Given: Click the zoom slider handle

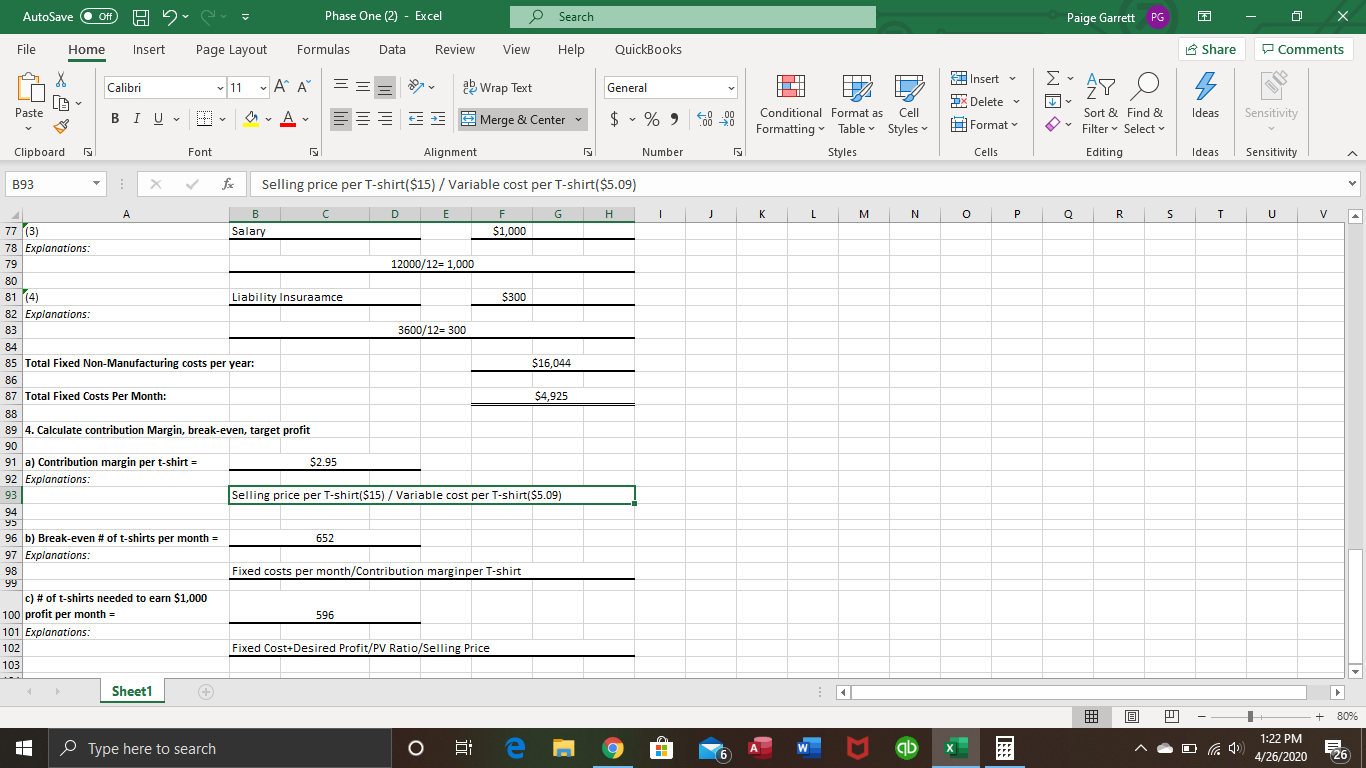Looking at the screenshot, I should (1250, 716).
